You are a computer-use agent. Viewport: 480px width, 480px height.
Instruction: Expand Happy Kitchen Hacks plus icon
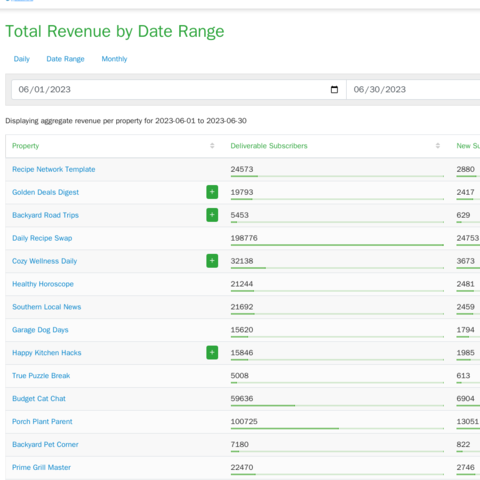coord(212,353)
